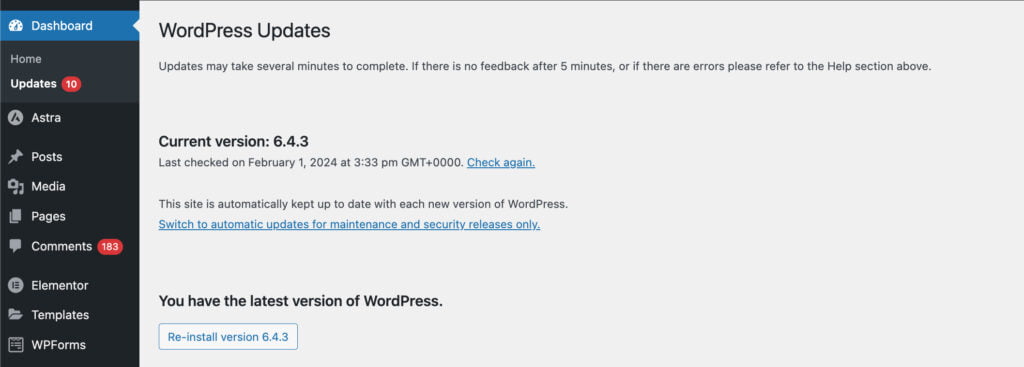Select the Posts pushpin icon
Screen dimensions: 1024x367
click(x=16, y=157)
